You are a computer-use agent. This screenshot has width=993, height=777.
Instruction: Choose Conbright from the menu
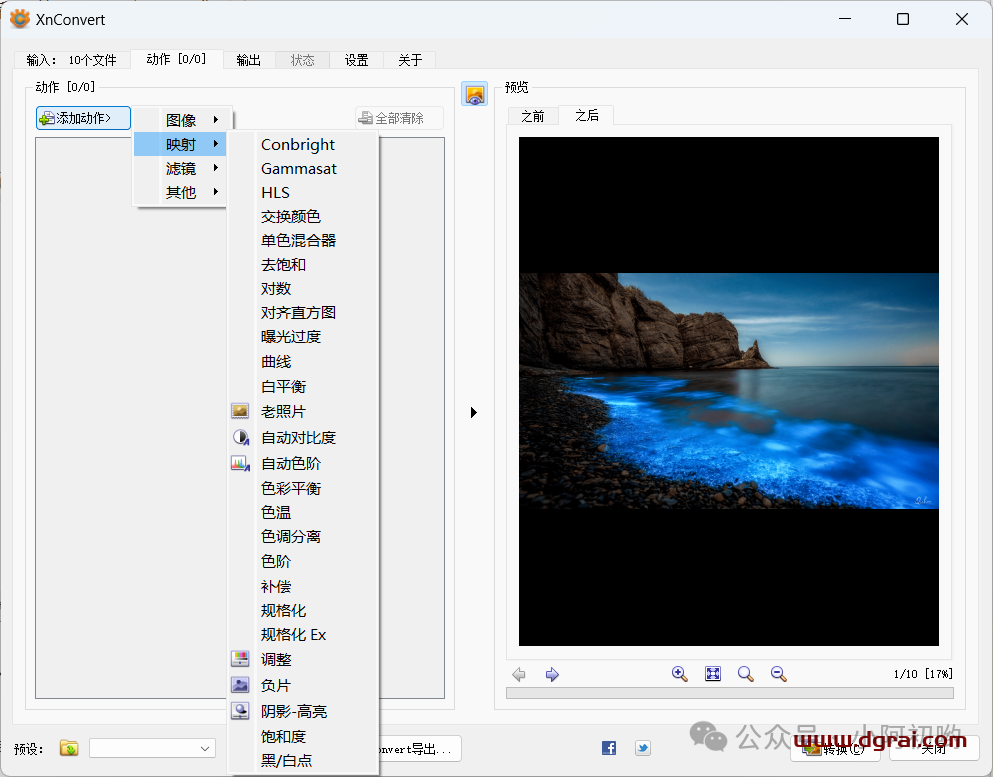tap(303, 144)
